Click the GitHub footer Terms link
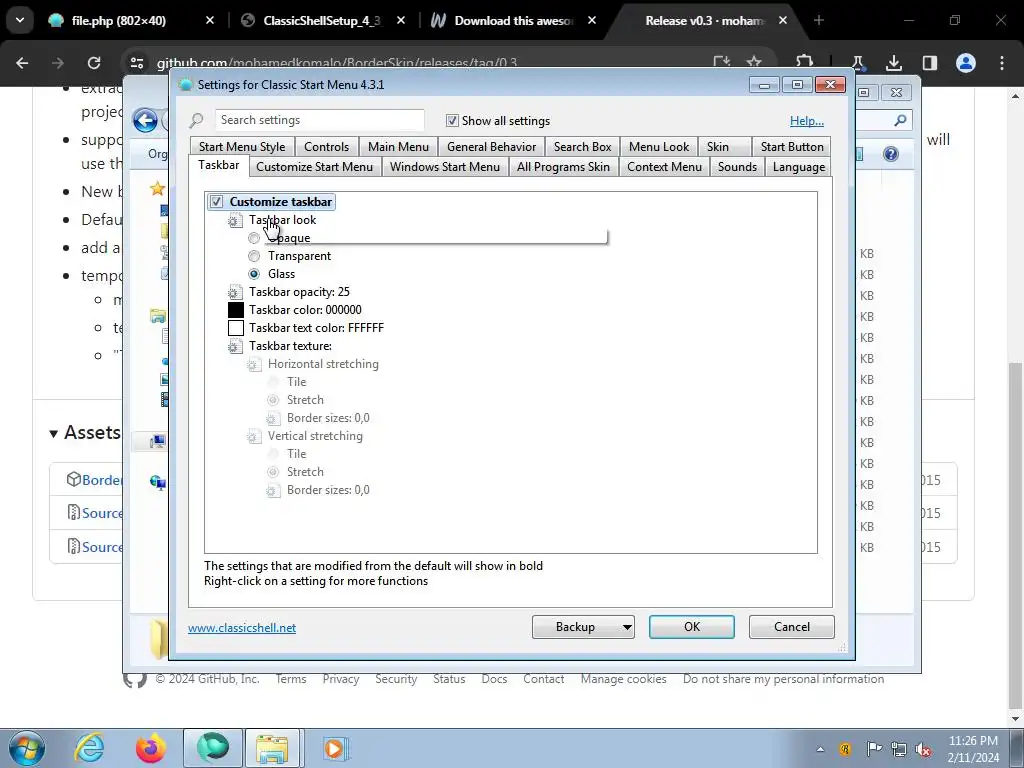 [x=291, y=679]
